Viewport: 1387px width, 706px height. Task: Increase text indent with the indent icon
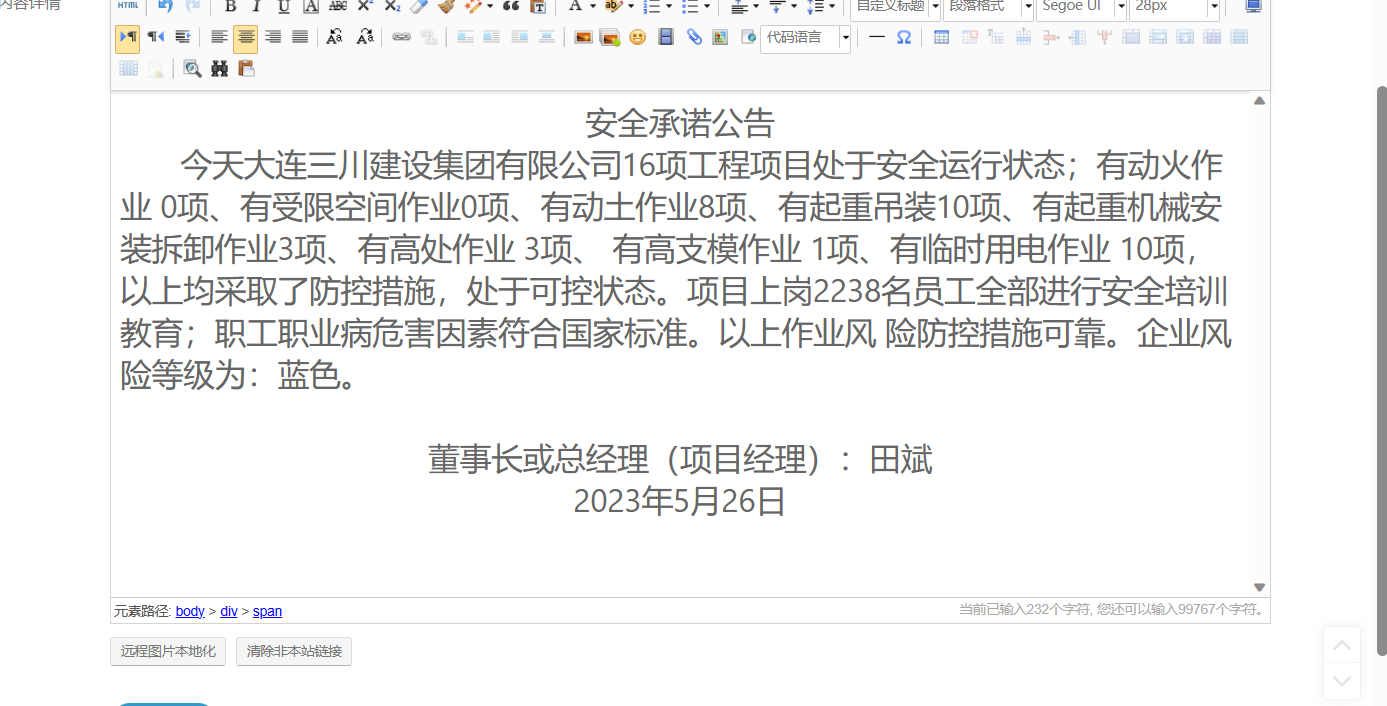183,38
